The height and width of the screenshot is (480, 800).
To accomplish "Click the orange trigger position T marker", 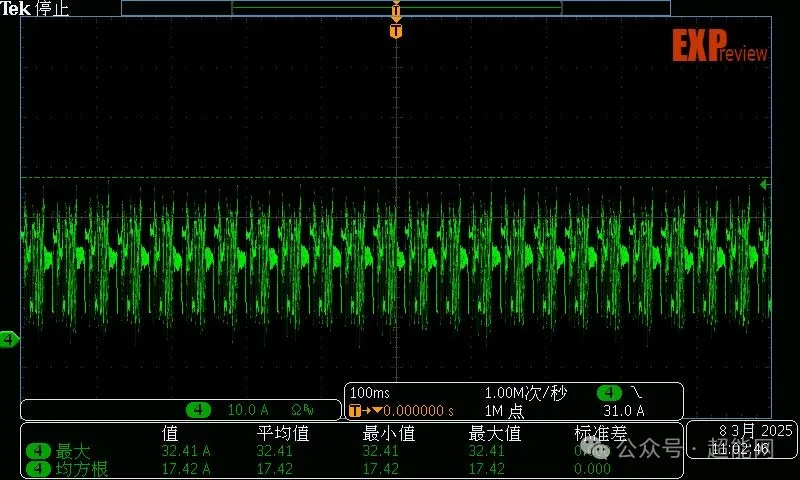I will point(396,31).
